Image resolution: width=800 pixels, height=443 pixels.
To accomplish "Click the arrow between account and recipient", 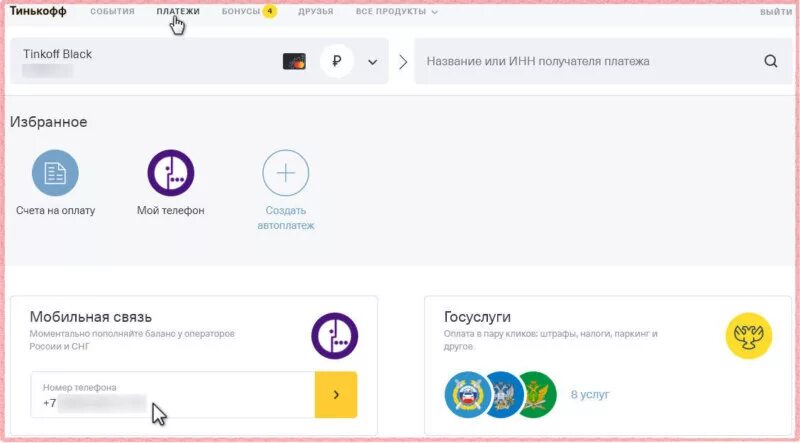I will coord(403,62).
